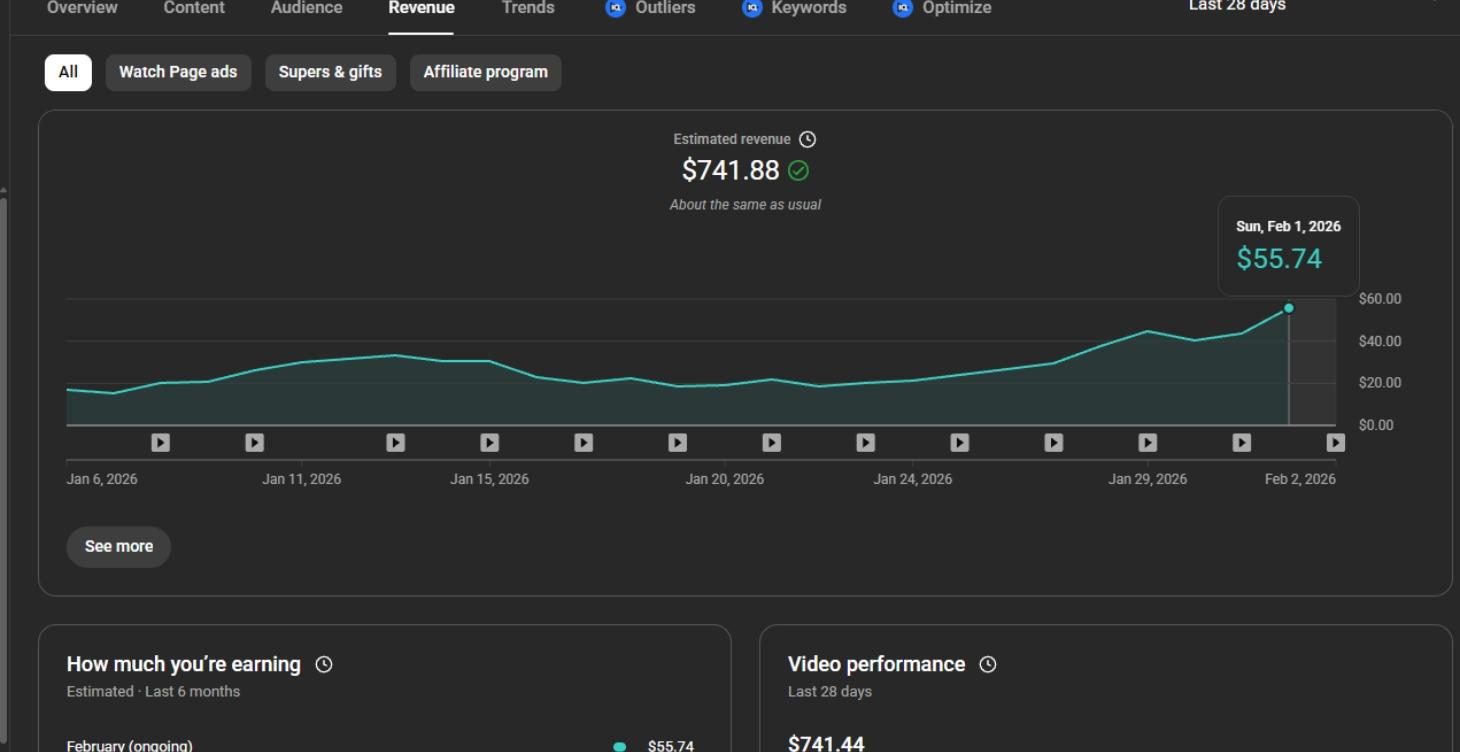
Task: Click clock icon next to How much you're earning
Action: 324,665
